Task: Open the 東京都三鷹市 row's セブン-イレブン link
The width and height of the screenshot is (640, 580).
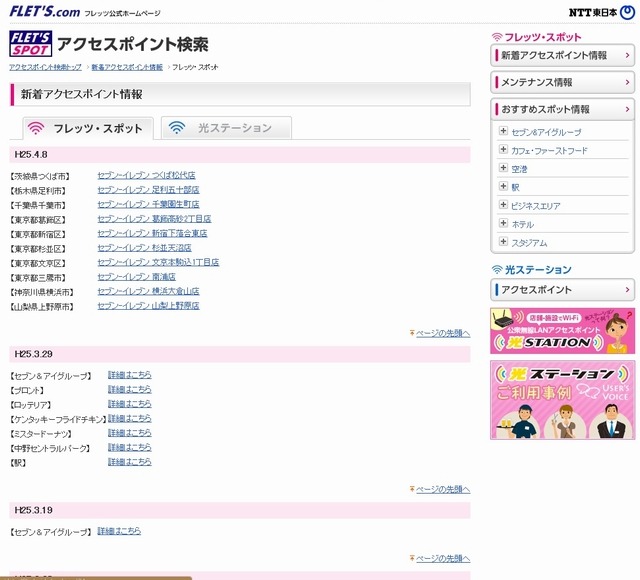Action: (136, 277)
